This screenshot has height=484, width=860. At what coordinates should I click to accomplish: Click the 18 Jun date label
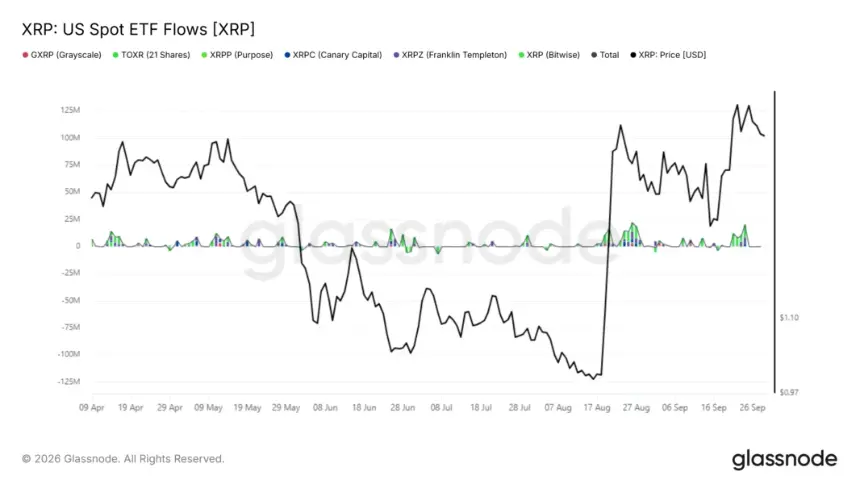pyautogui.click(x=364, y=408)
